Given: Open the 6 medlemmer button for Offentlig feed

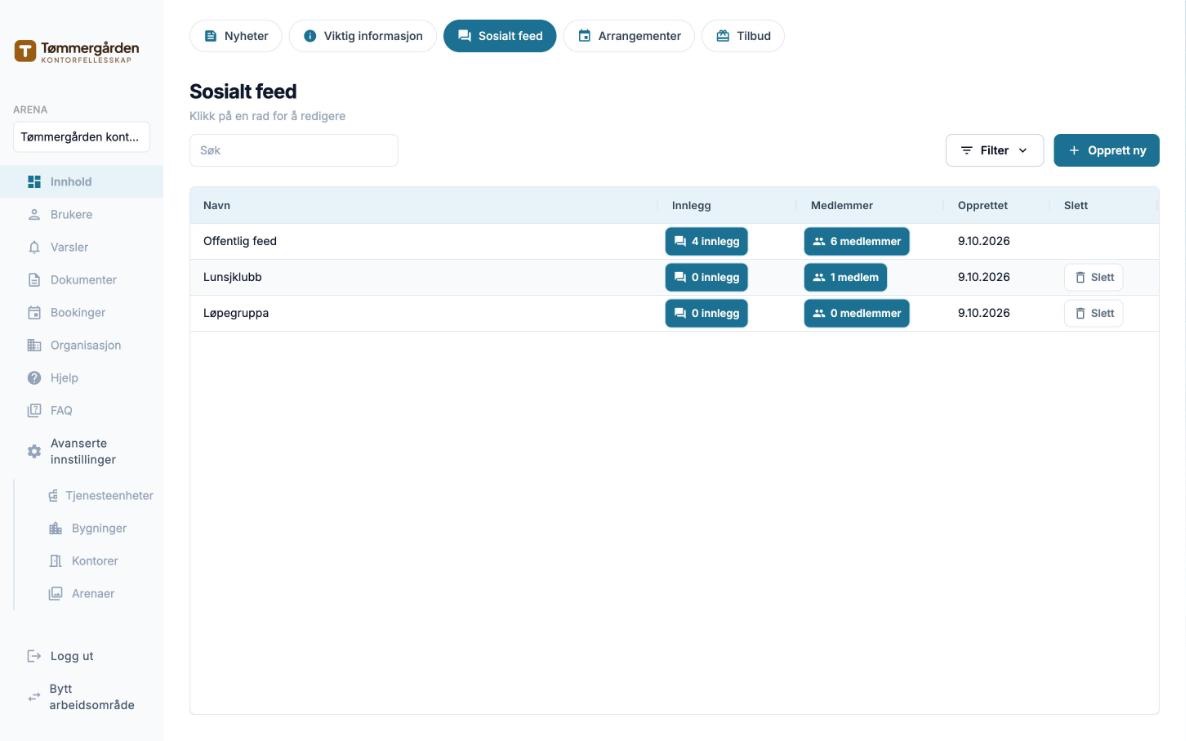Looking at the screenshot, I should 856,241.
